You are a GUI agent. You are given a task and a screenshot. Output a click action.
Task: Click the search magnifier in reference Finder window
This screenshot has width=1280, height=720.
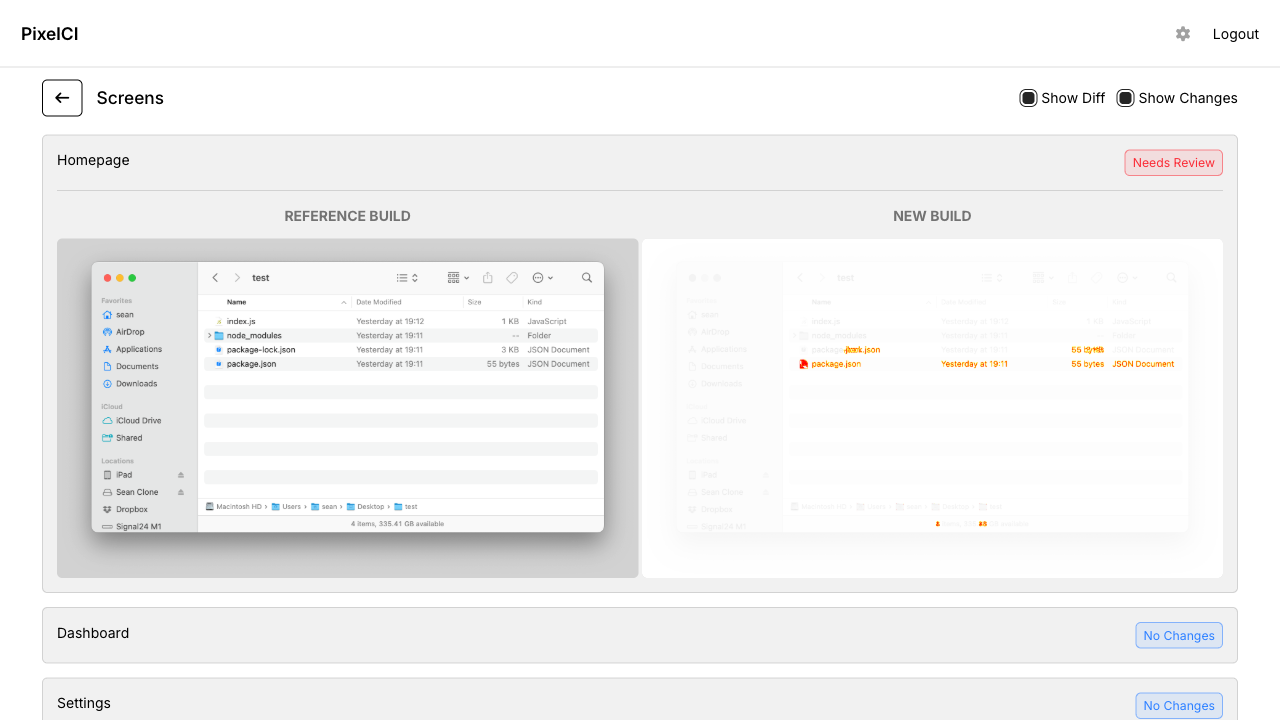[x=587, y=278]
